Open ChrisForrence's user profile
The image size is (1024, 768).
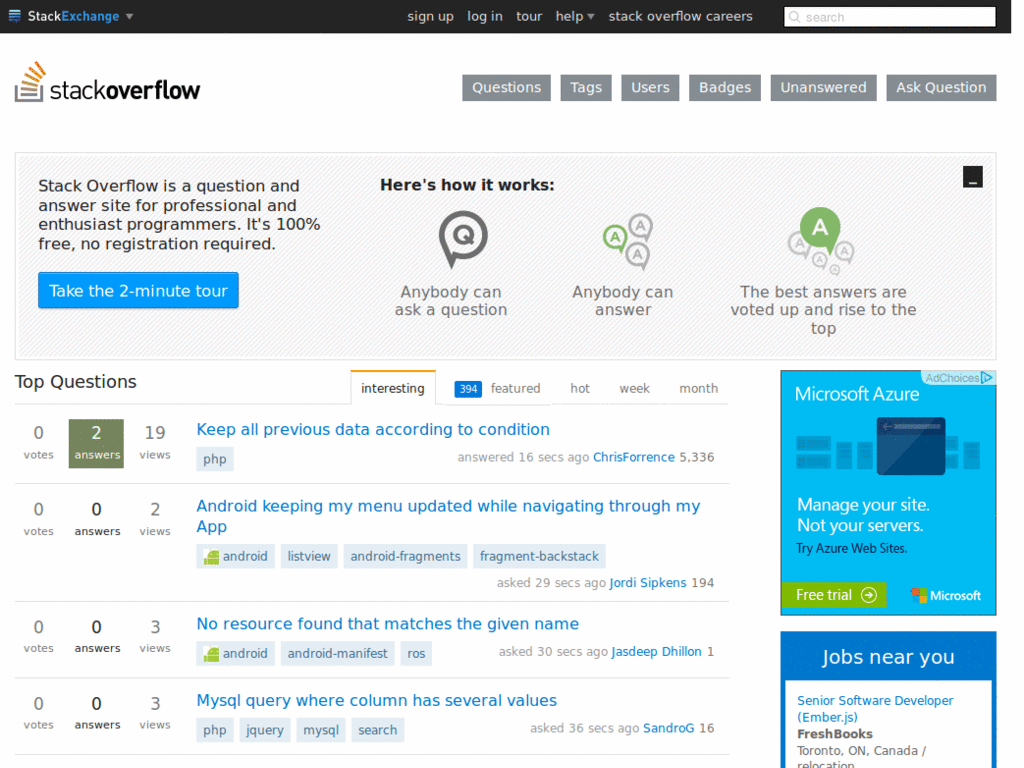tap(634, 457)
